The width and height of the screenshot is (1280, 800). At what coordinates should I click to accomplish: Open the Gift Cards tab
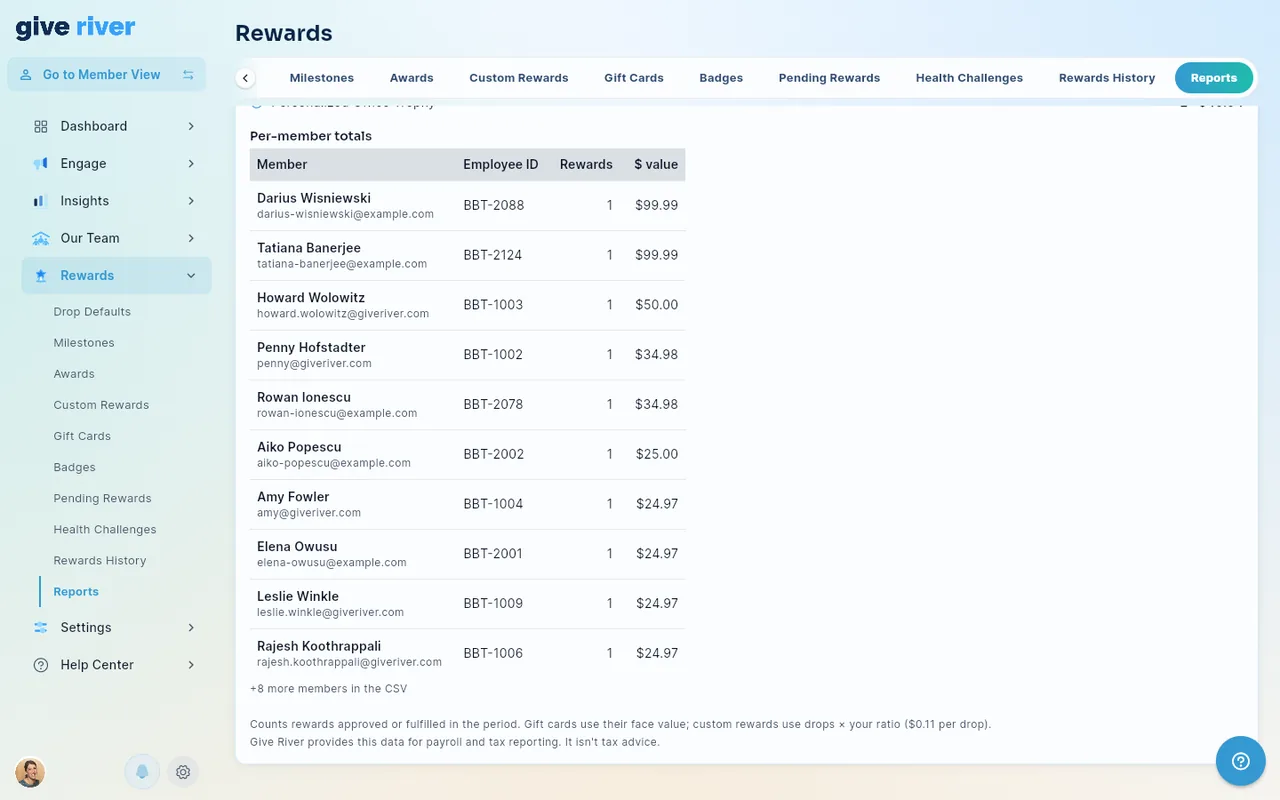(x=634, y=78)
